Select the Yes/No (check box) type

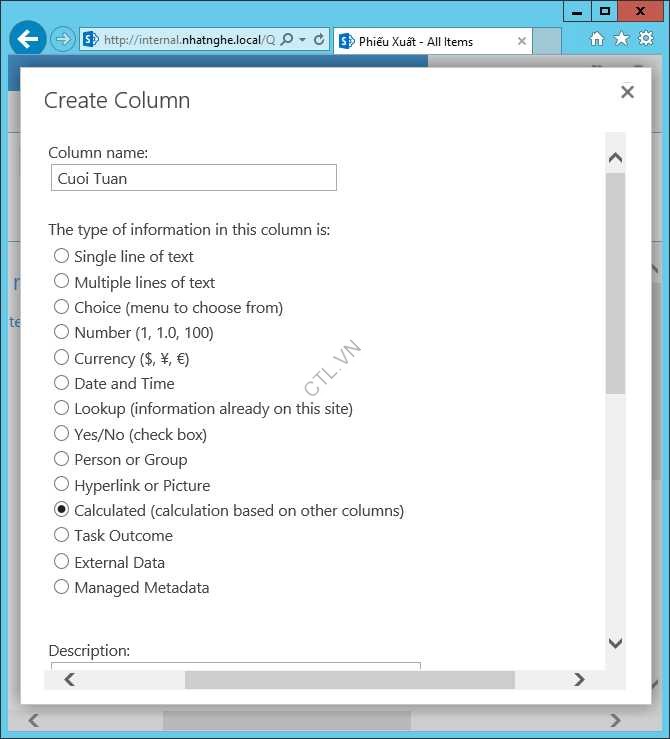62,434
